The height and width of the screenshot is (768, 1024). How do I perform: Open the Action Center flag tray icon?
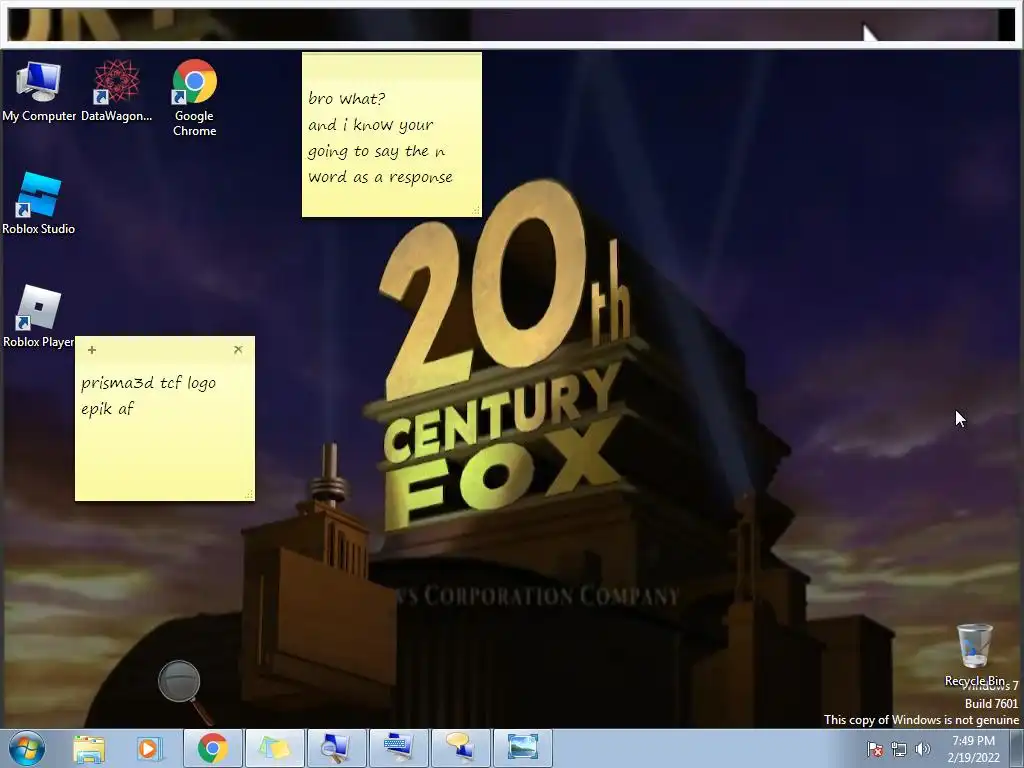click(x=874, y=749)
